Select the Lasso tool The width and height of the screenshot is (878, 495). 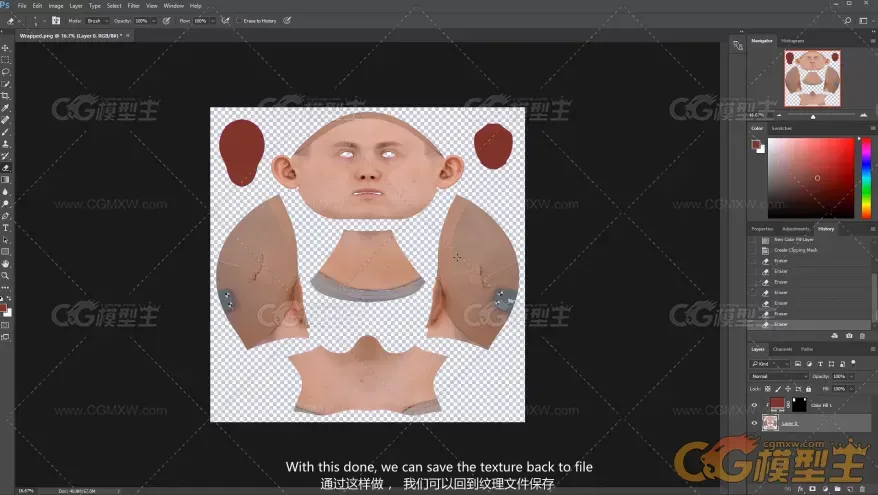(6, 72)
